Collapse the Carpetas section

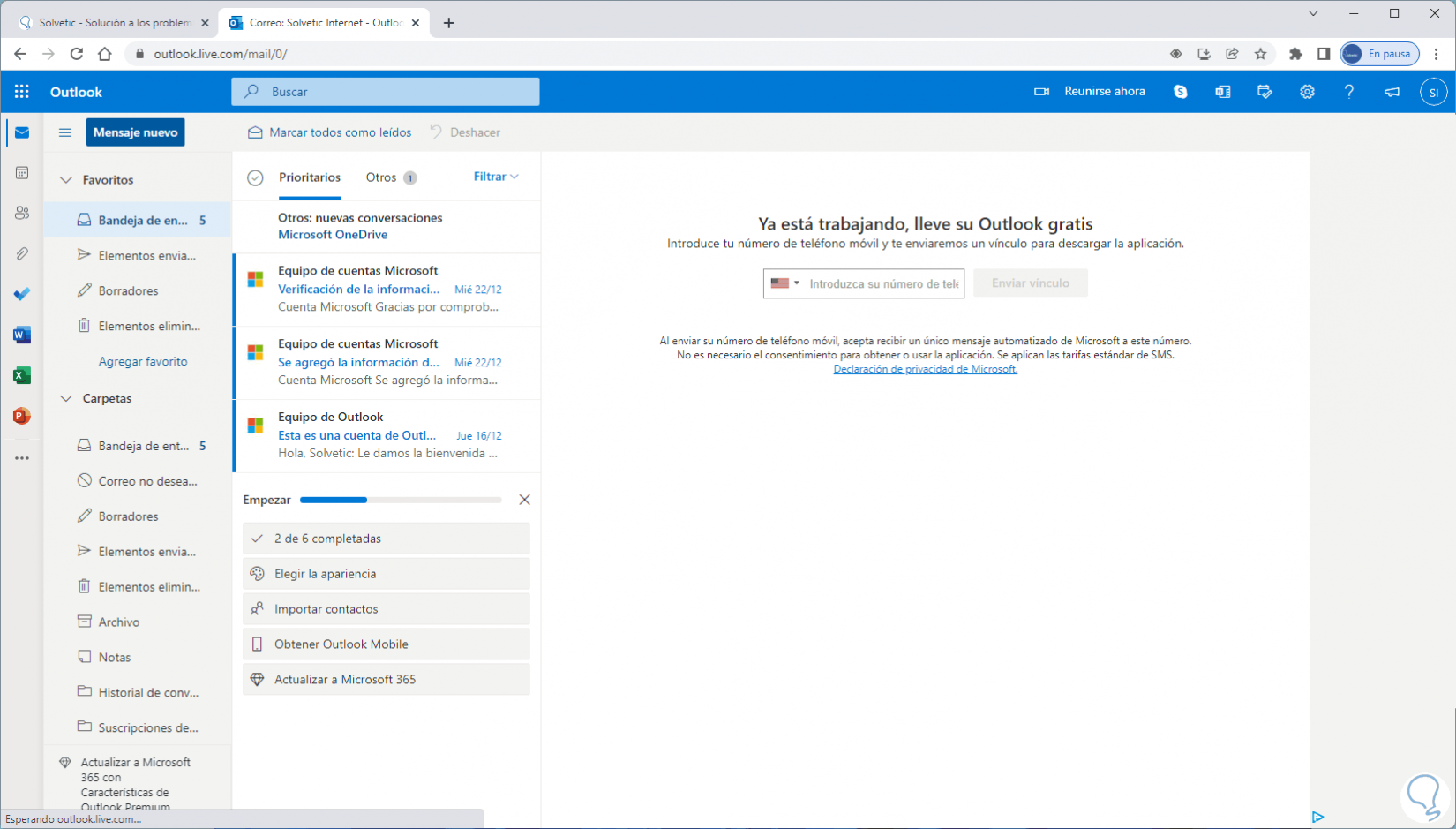(66, 399)
